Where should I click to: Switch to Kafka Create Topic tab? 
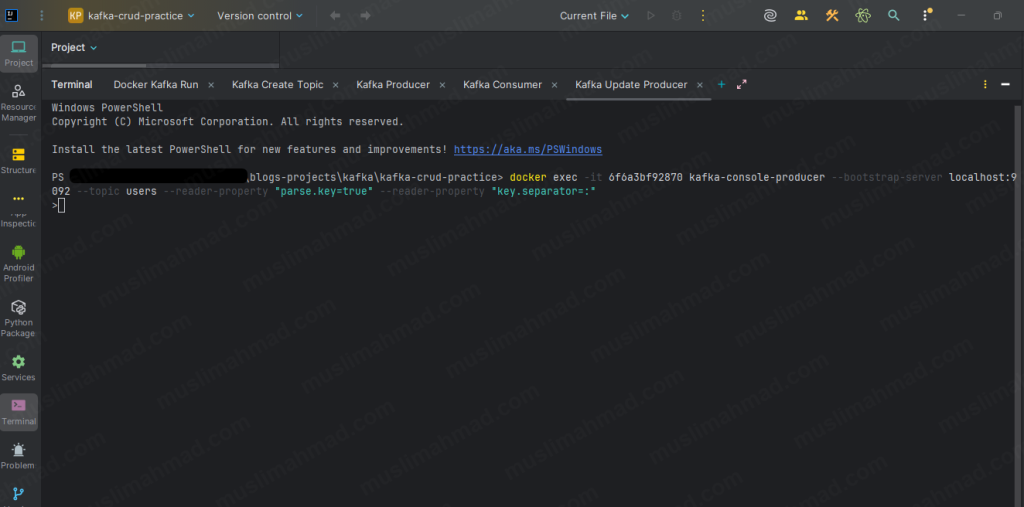pyautogui.click(x=278, y=84)
